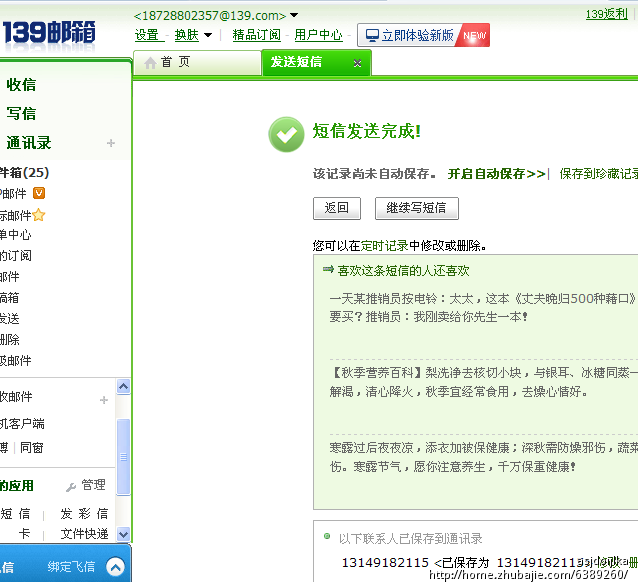The width and height of the screenshot is (638, 582).
Task: Click green bullet beside 以下联系人已保存到通讯录
Action: 327,536
